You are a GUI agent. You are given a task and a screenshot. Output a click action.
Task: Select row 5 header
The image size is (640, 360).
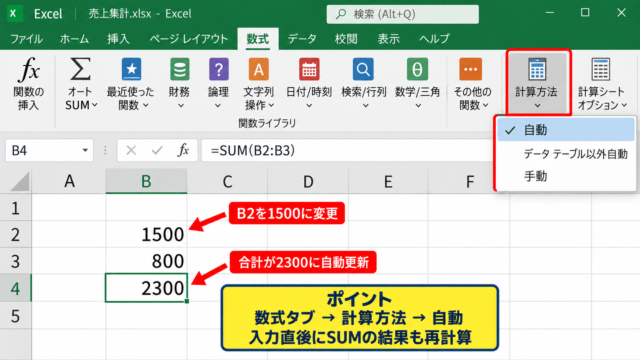point(16,316)
